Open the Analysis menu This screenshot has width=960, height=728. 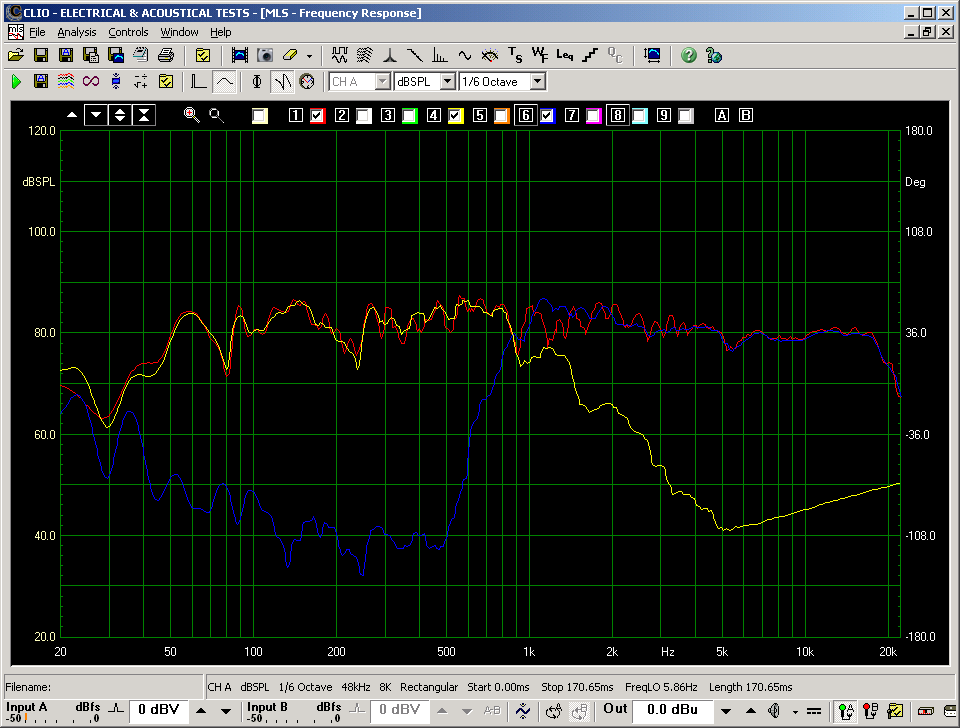click(x=77, y=32)
